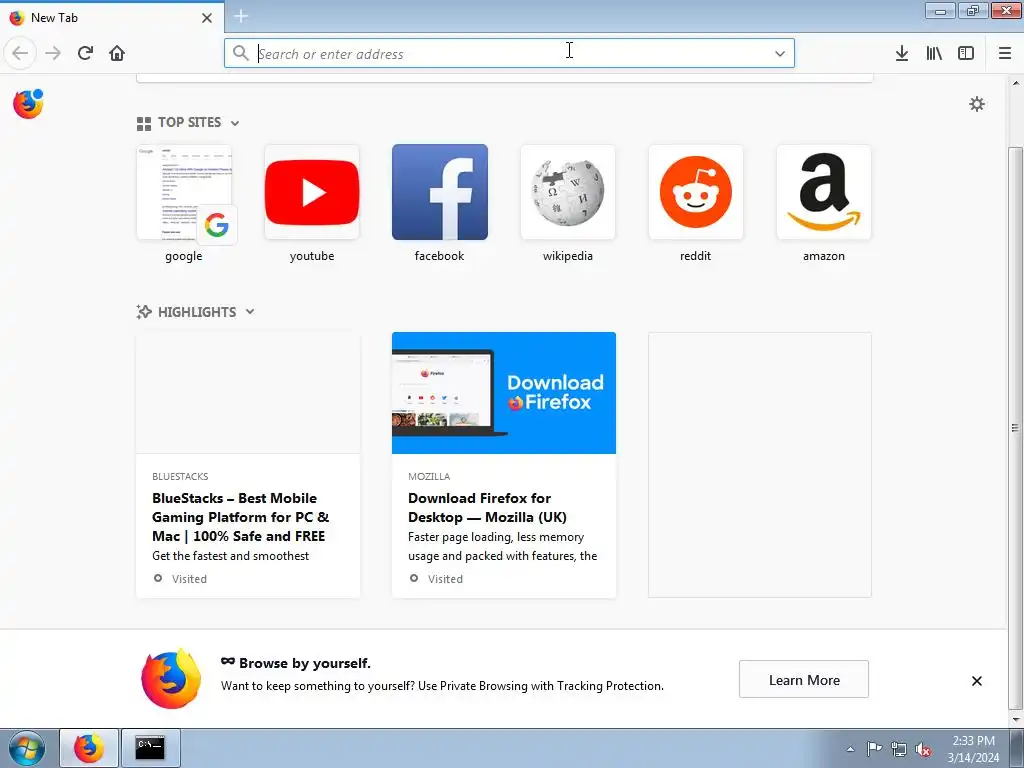Open the Command Prompt taskbar button

pos(150,748)
